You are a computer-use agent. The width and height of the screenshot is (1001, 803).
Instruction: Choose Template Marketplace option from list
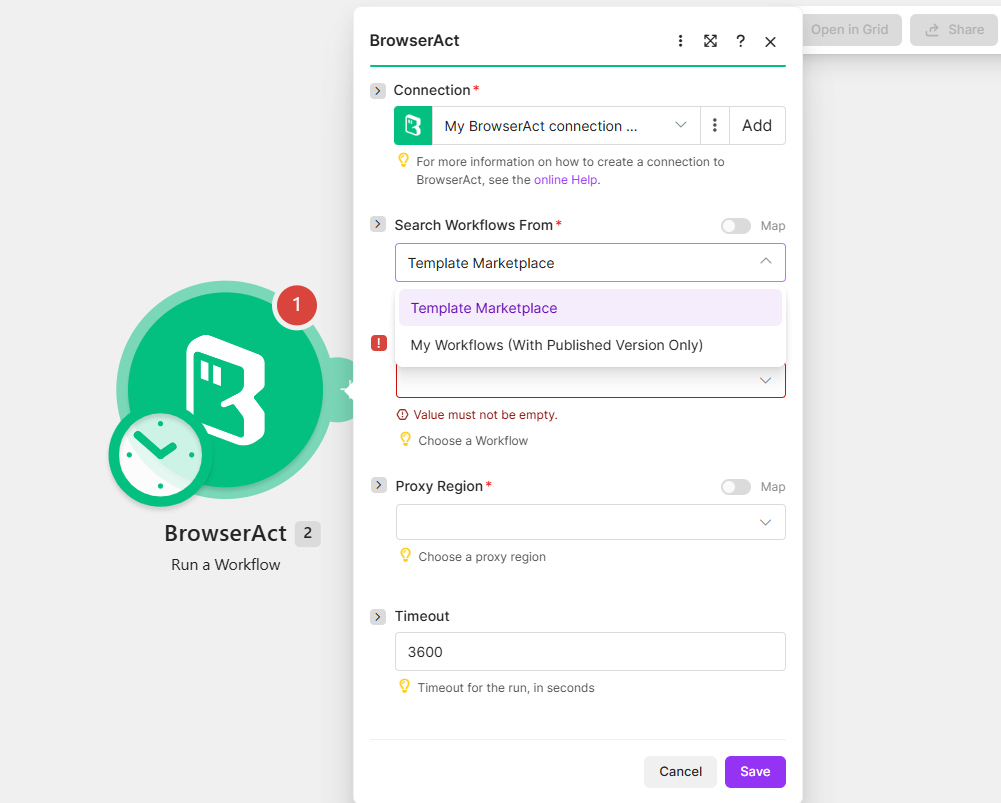point(590,308)
